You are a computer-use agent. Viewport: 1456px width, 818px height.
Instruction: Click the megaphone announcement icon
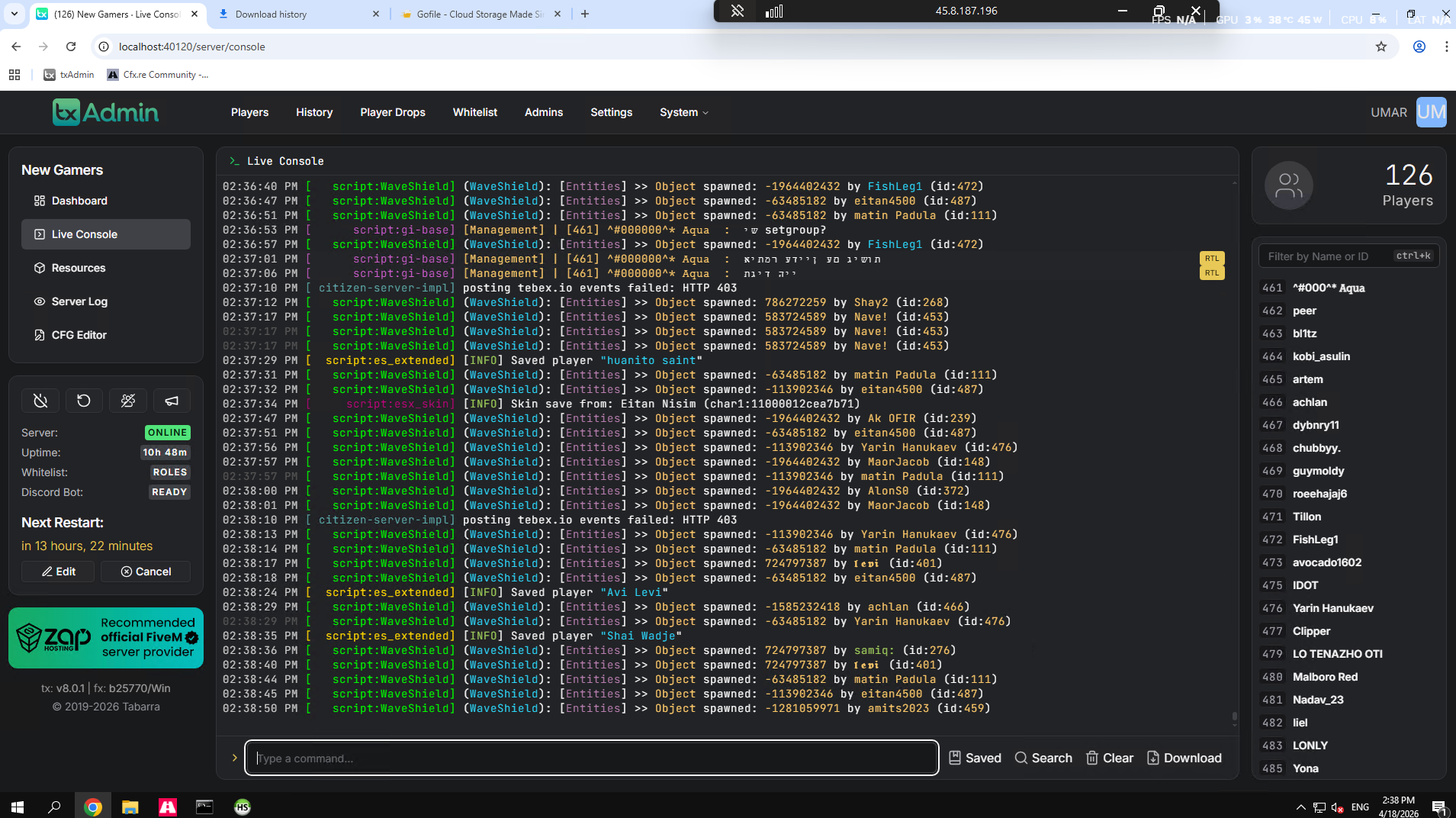pos(172,401)
